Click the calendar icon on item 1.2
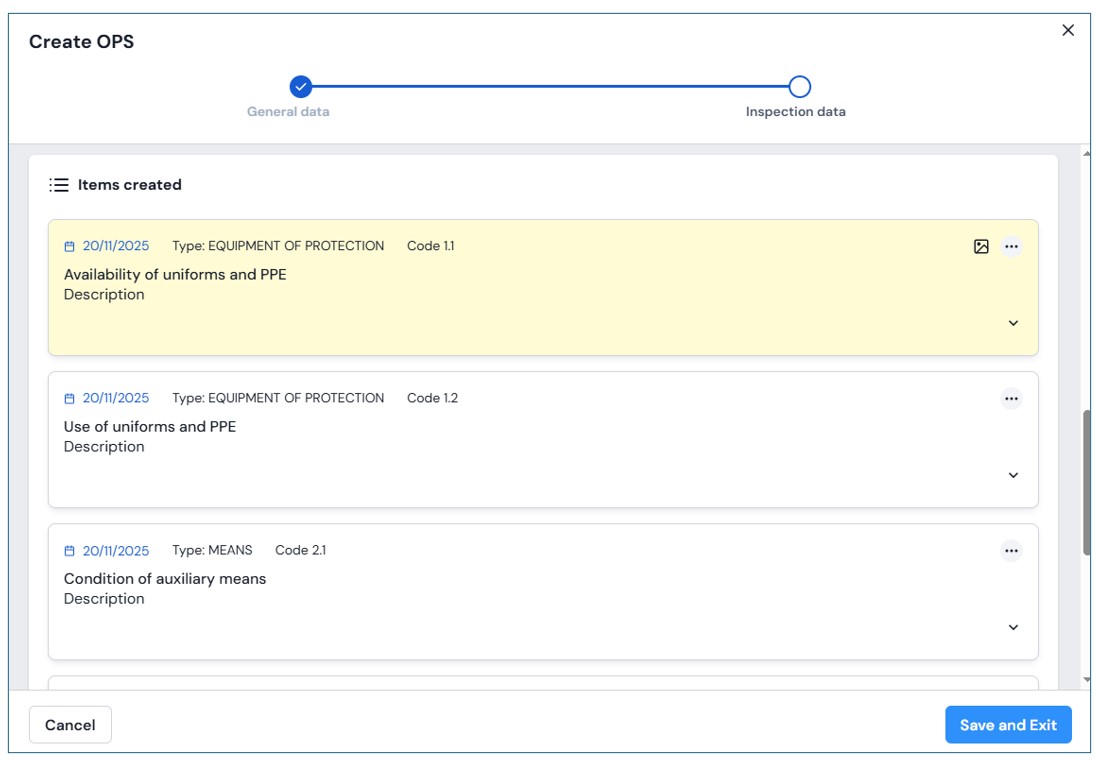1101x764 pixels. pyautogui.click(x=70, y=399)
